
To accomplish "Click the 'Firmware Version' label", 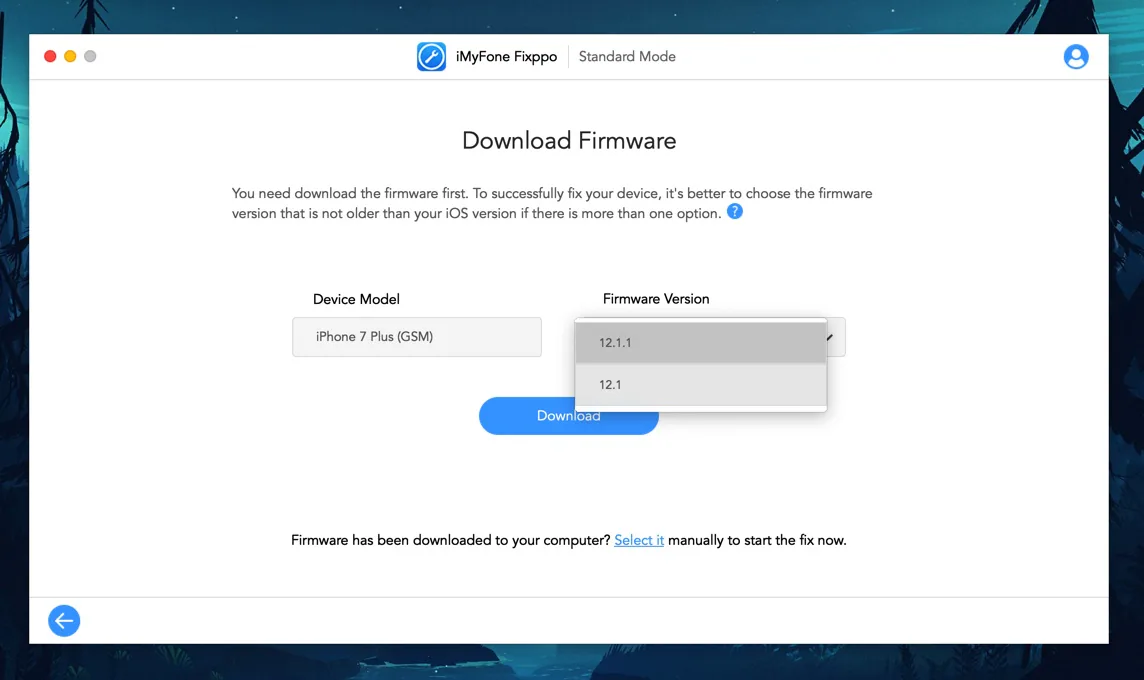I will 656,299.
